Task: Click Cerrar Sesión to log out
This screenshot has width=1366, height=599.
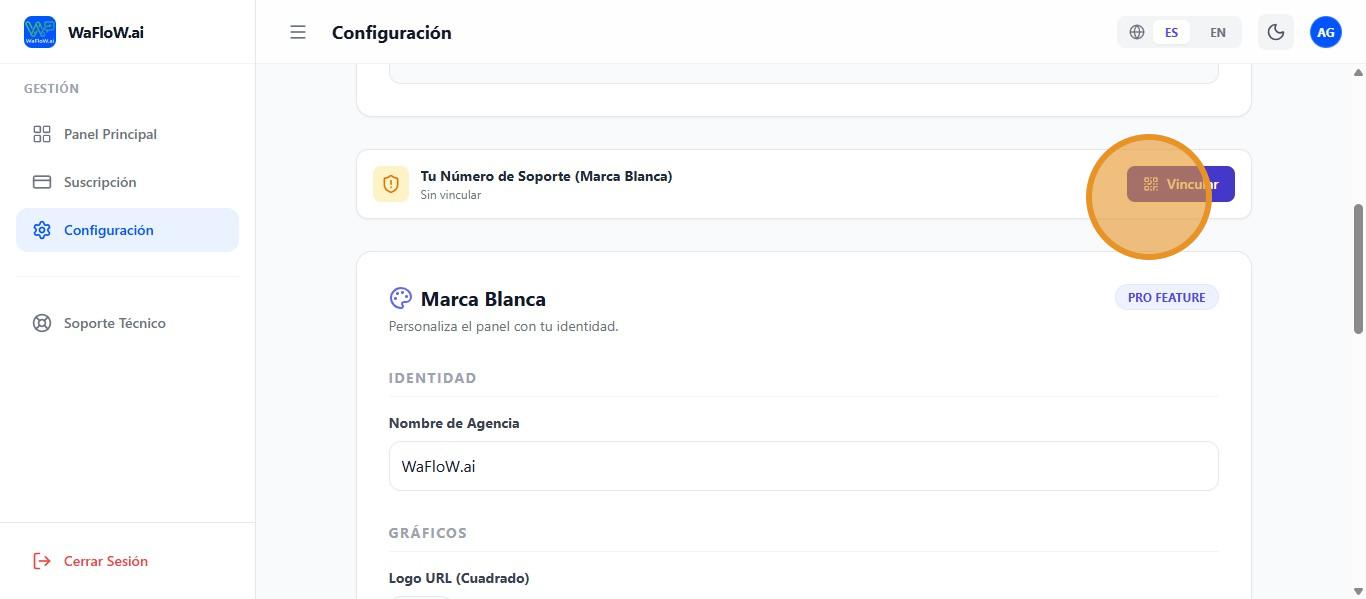Action: [x=106, y=561]
